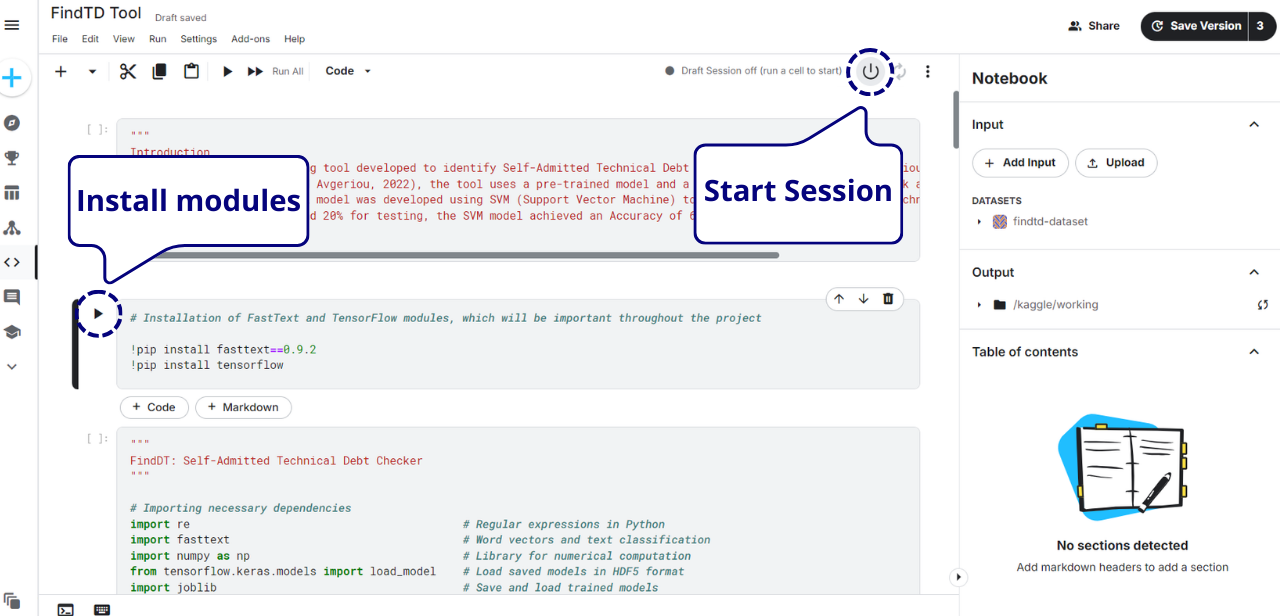Open the Settings menu

coord(198,39)
